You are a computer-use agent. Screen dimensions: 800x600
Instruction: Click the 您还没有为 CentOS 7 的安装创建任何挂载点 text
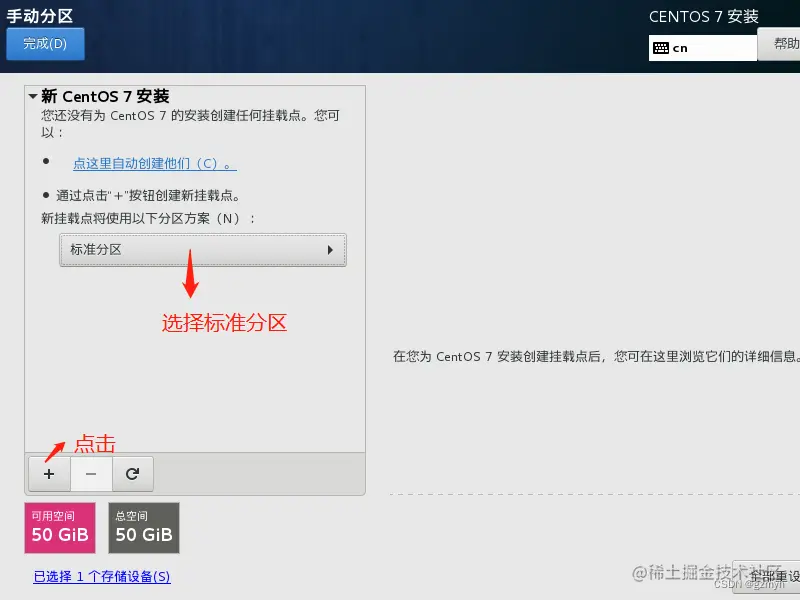pyautogui.click(x=190, y=123)
